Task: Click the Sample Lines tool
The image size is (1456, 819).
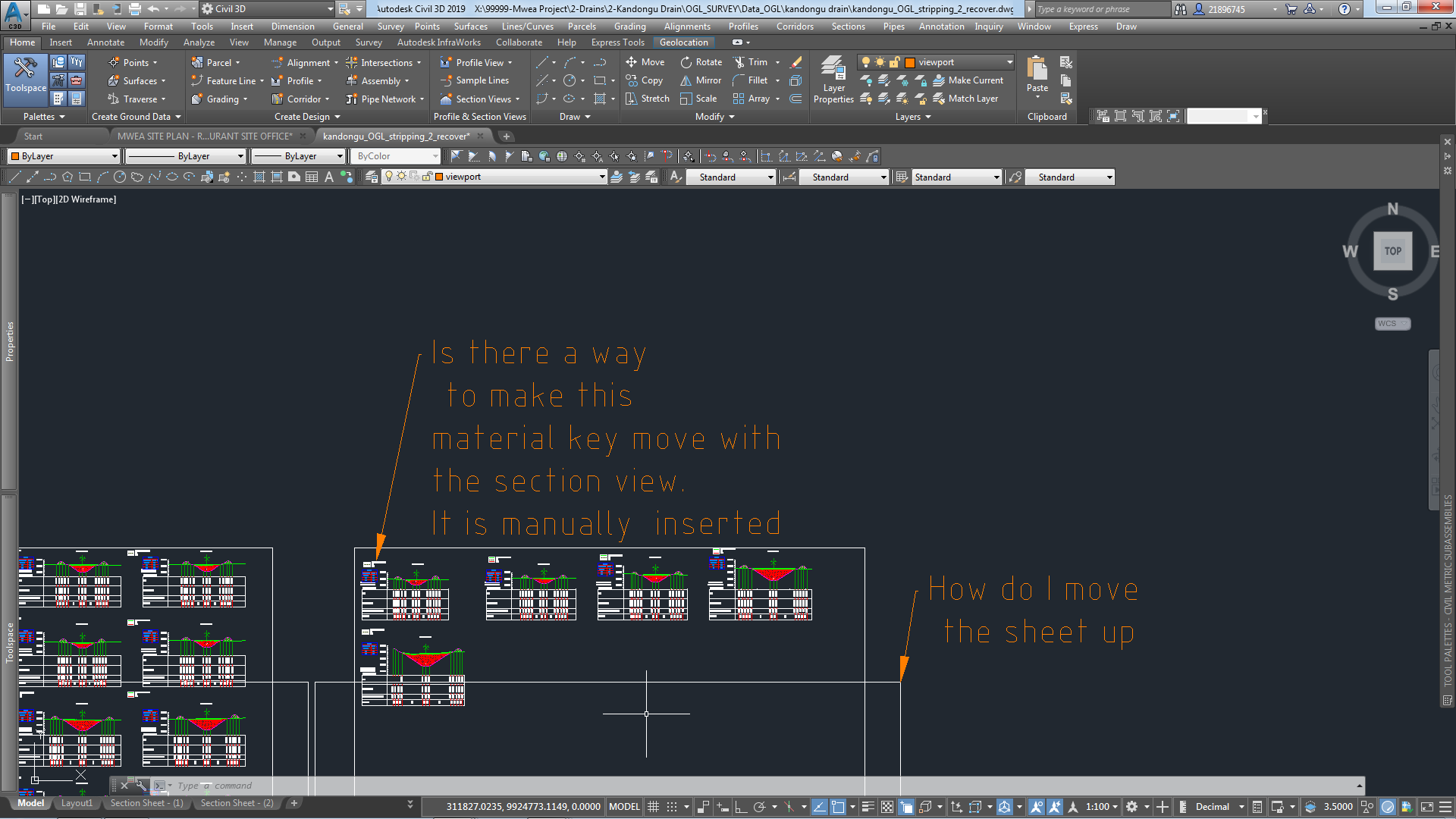Action: [475, 80]
